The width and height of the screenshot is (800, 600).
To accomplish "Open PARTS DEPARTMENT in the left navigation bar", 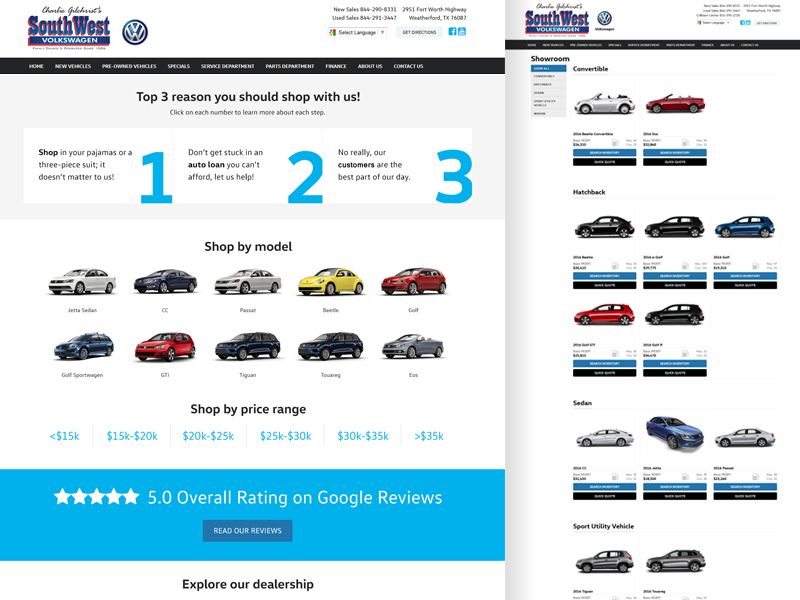I will (290, 66).
